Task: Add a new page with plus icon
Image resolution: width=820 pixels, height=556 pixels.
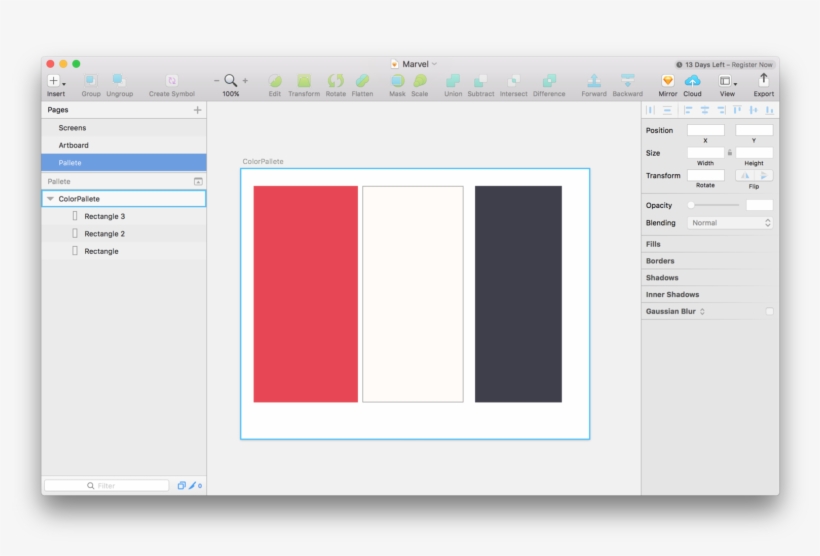Action: (197, 110)
